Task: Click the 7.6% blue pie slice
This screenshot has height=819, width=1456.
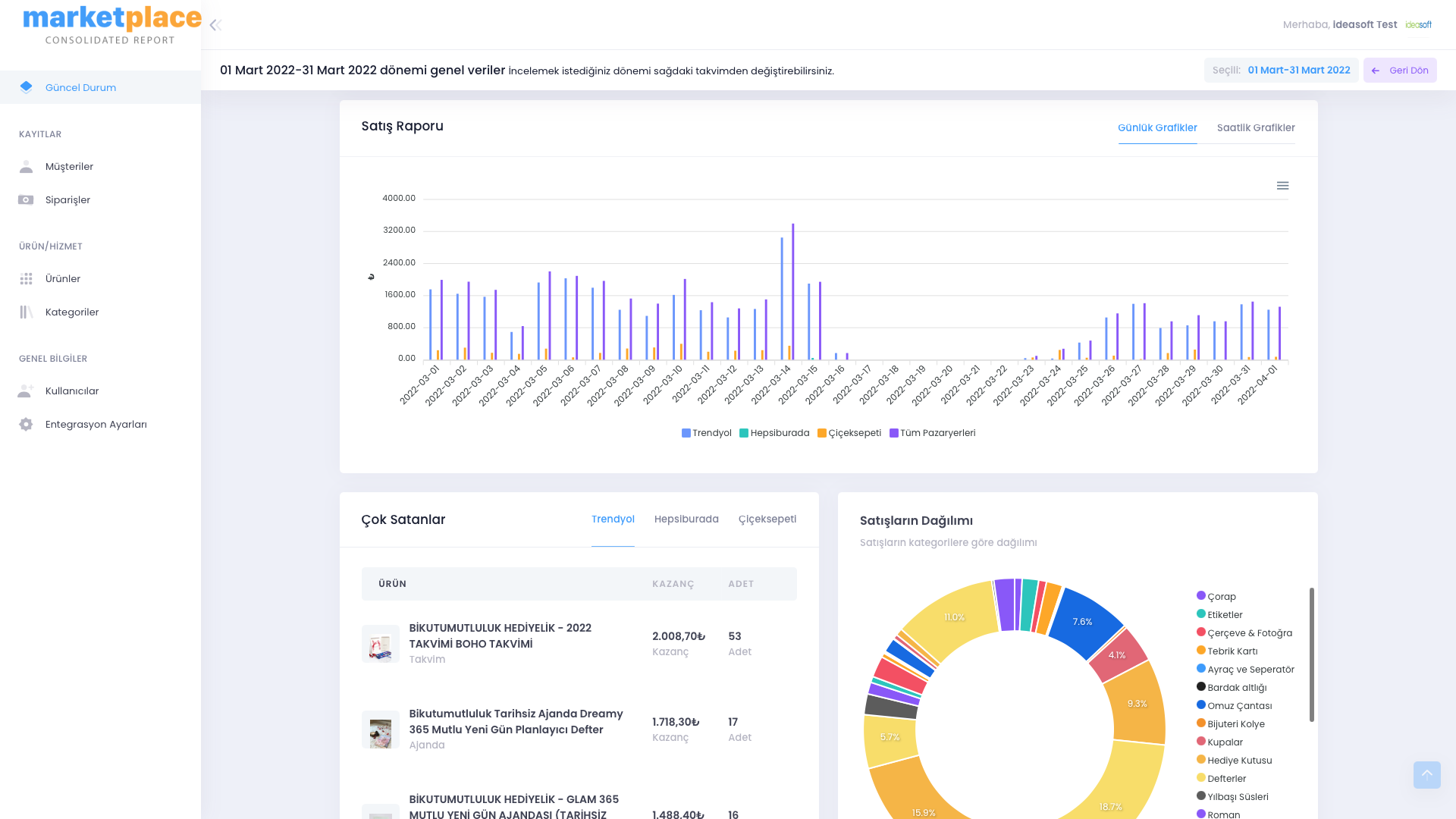Action: click(1084, 622)
